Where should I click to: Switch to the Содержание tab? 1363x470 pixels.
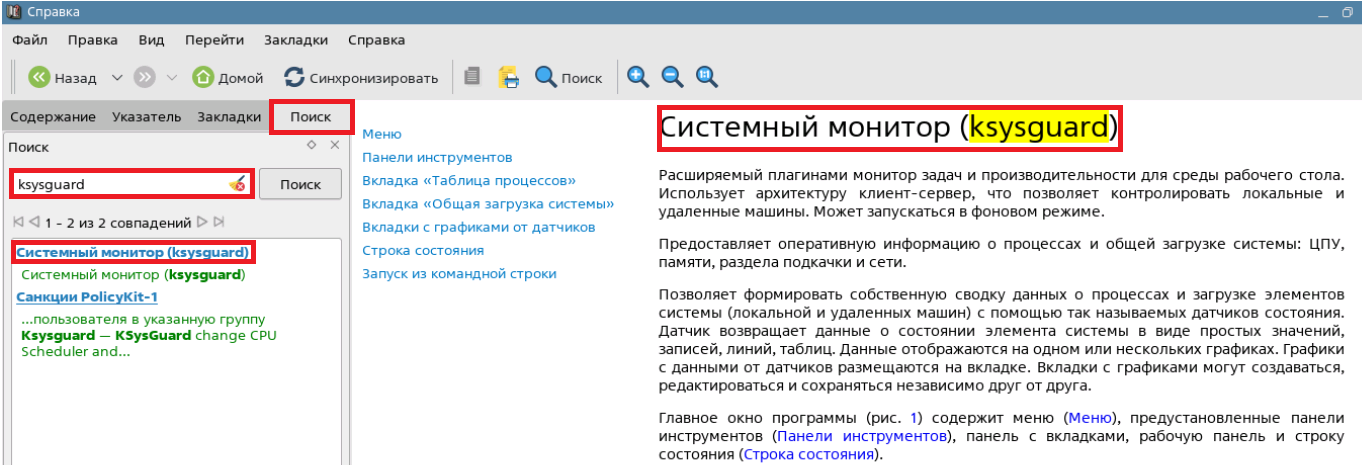pyautogui.click(x=53, y=117)
